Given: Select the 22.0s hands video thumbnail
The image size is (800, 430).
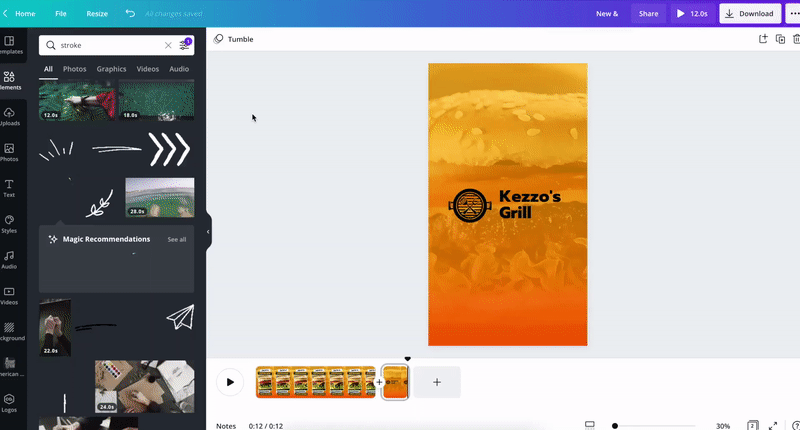Looking at the screenshot, I should 55,327.
